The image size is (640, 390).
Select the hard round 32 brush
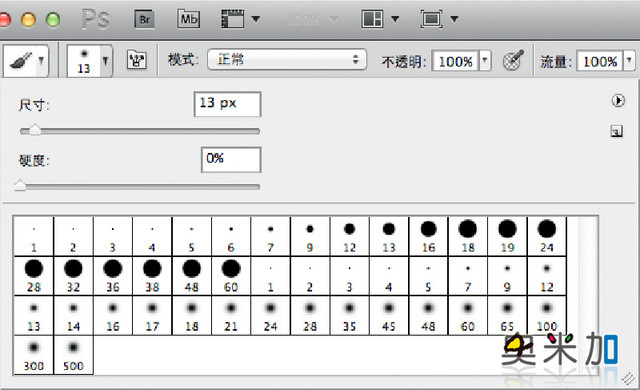pyautogui.click(x=73, y=276)
